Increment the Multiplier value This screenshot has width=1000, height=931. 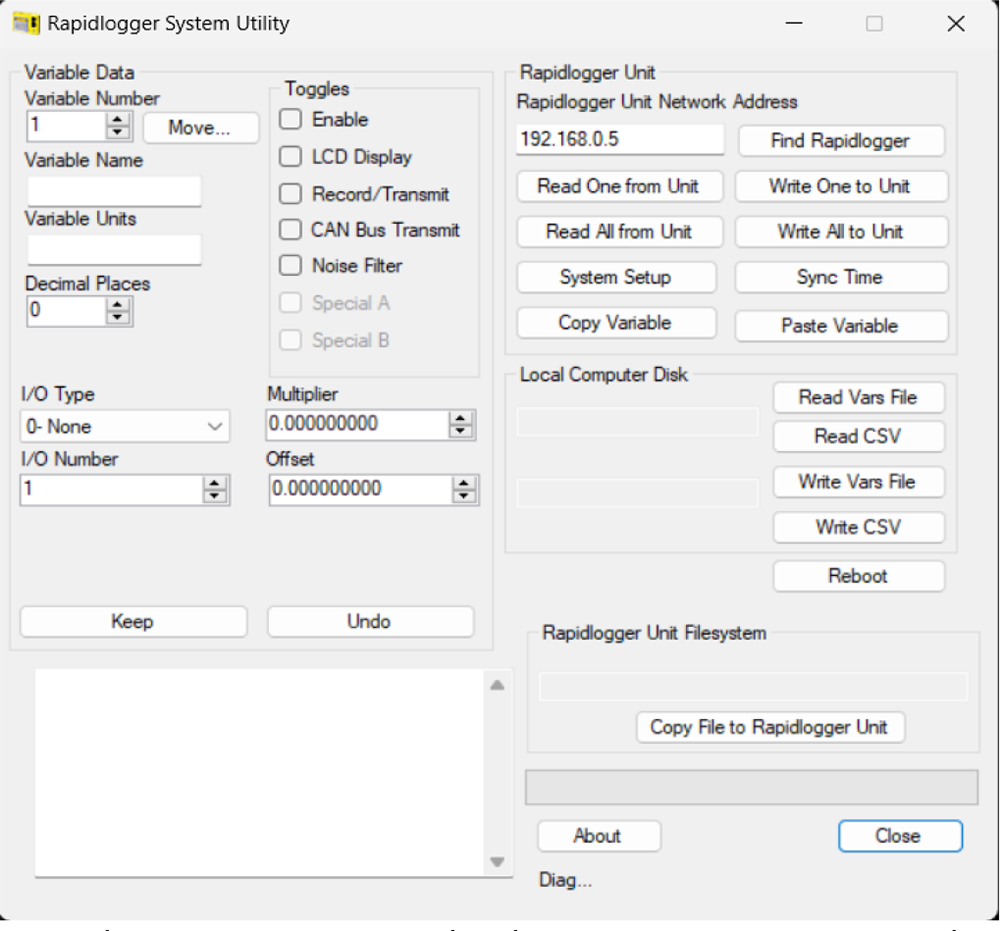tap(461, 418)
